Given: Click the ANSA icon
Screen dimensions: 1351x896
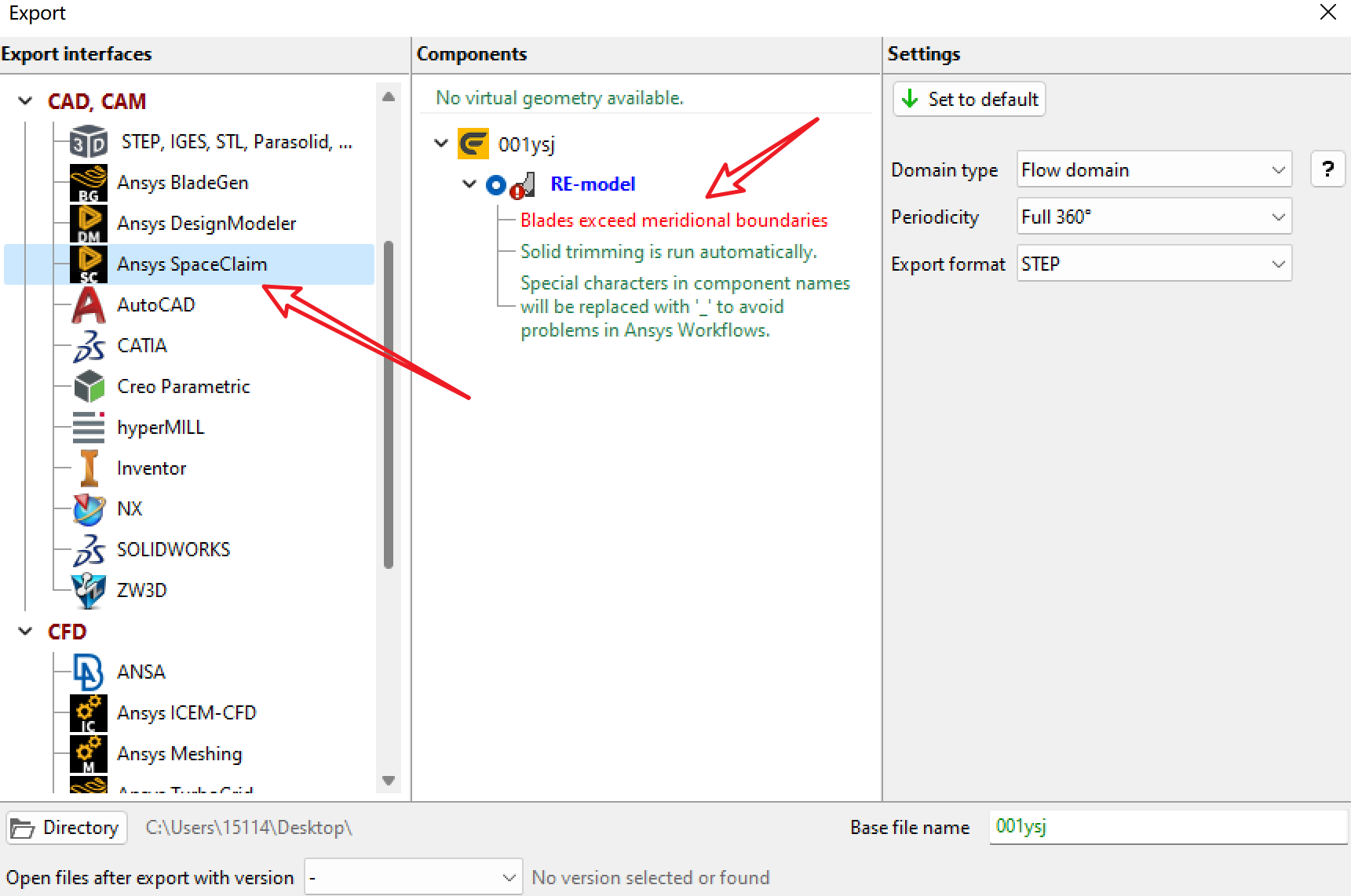Looking at the screenshot, I should pyautogui.click(x=89, y=672).
